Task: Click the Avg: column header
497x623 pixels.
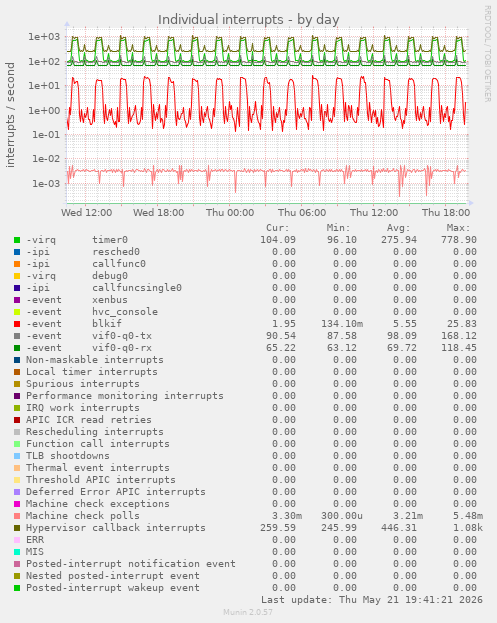Action: (x=398, y=228)
